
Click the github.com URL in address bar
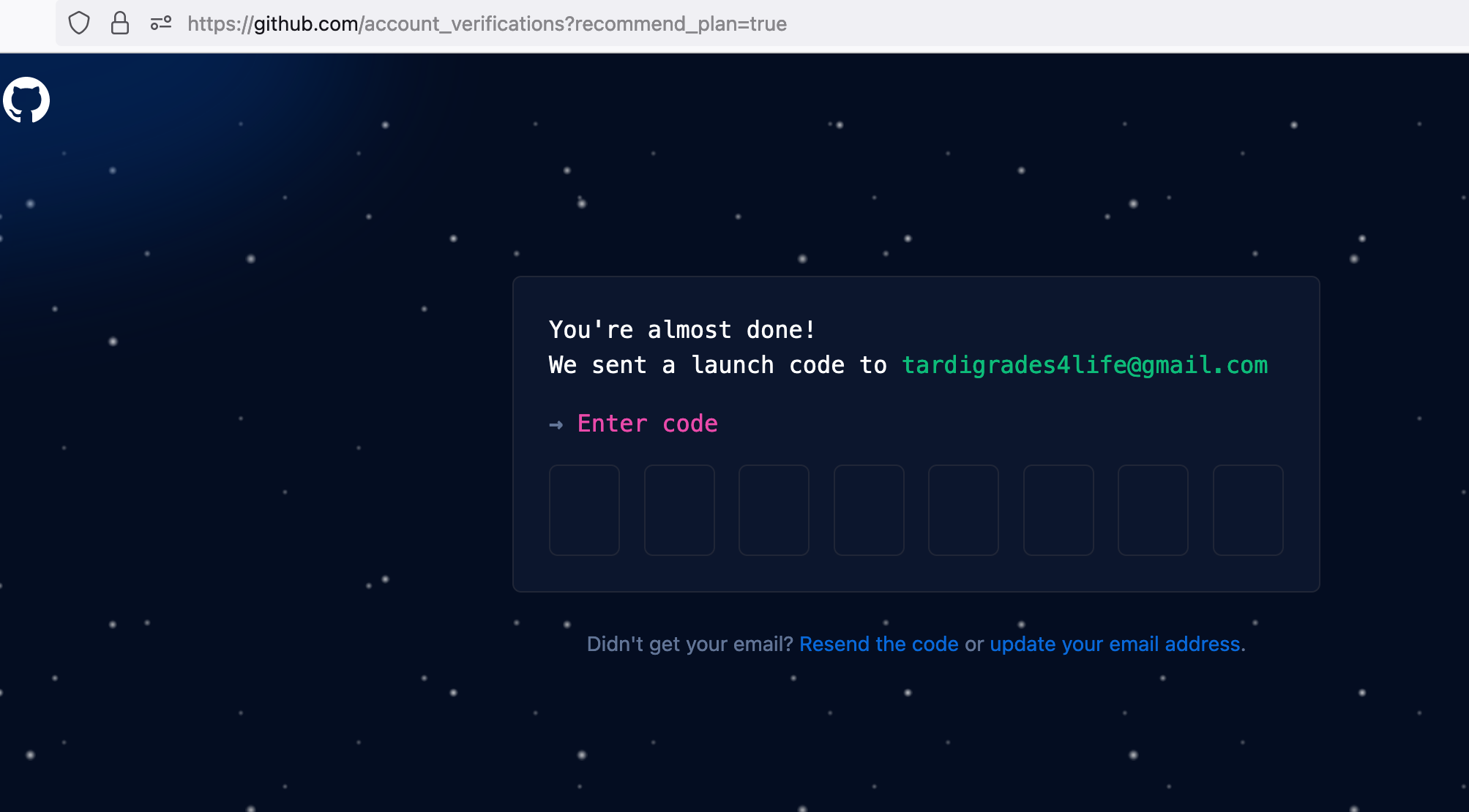[487, 23]
